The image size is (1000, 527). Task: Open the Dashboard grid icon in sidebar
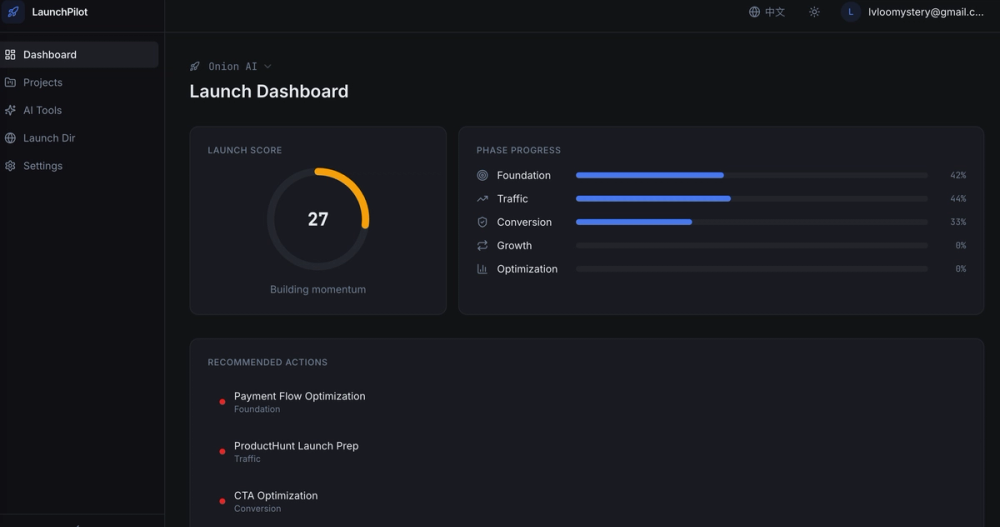tap(10, 55)
